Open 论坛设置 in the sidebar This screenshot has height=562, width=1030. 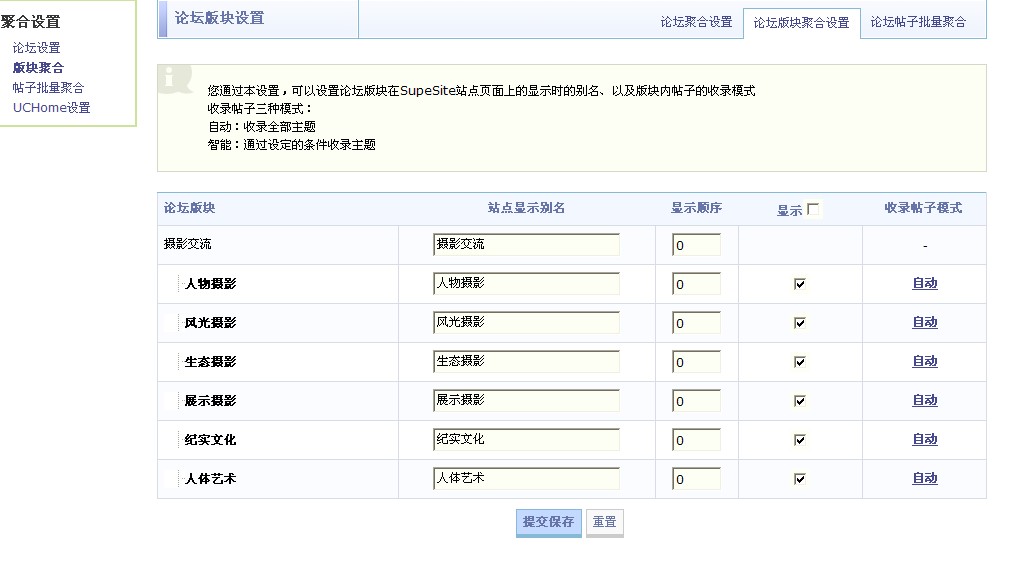point(36,48)
